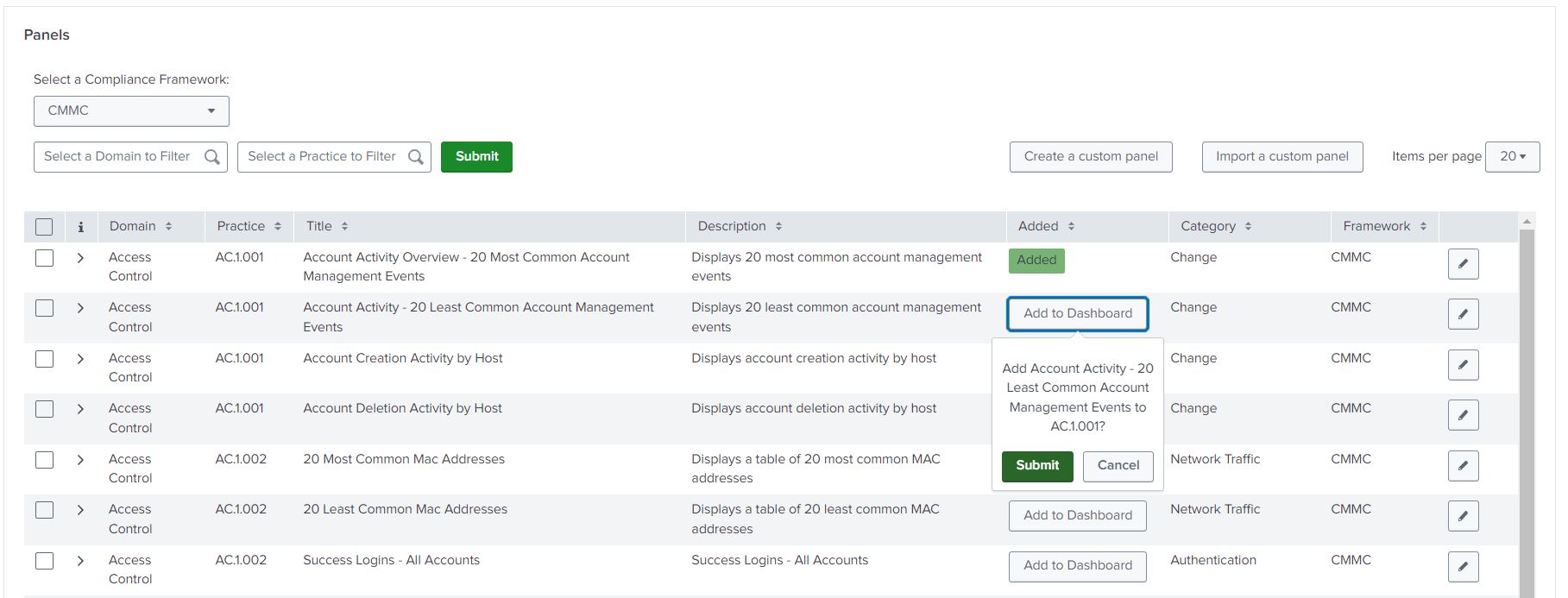Click the info column header icon

(x=80, y=227)
